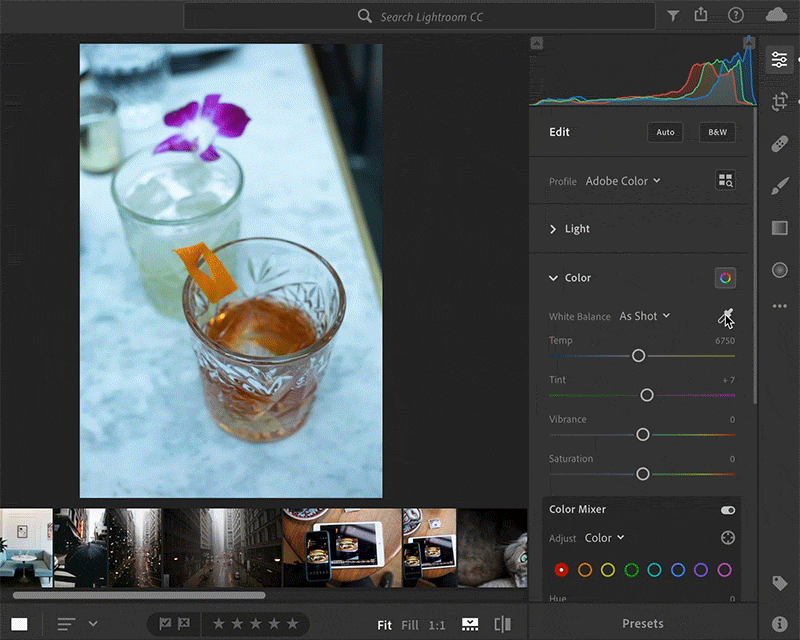Click the Search Lightroom CC field
The image size is (800, 640).
(419, 16)
